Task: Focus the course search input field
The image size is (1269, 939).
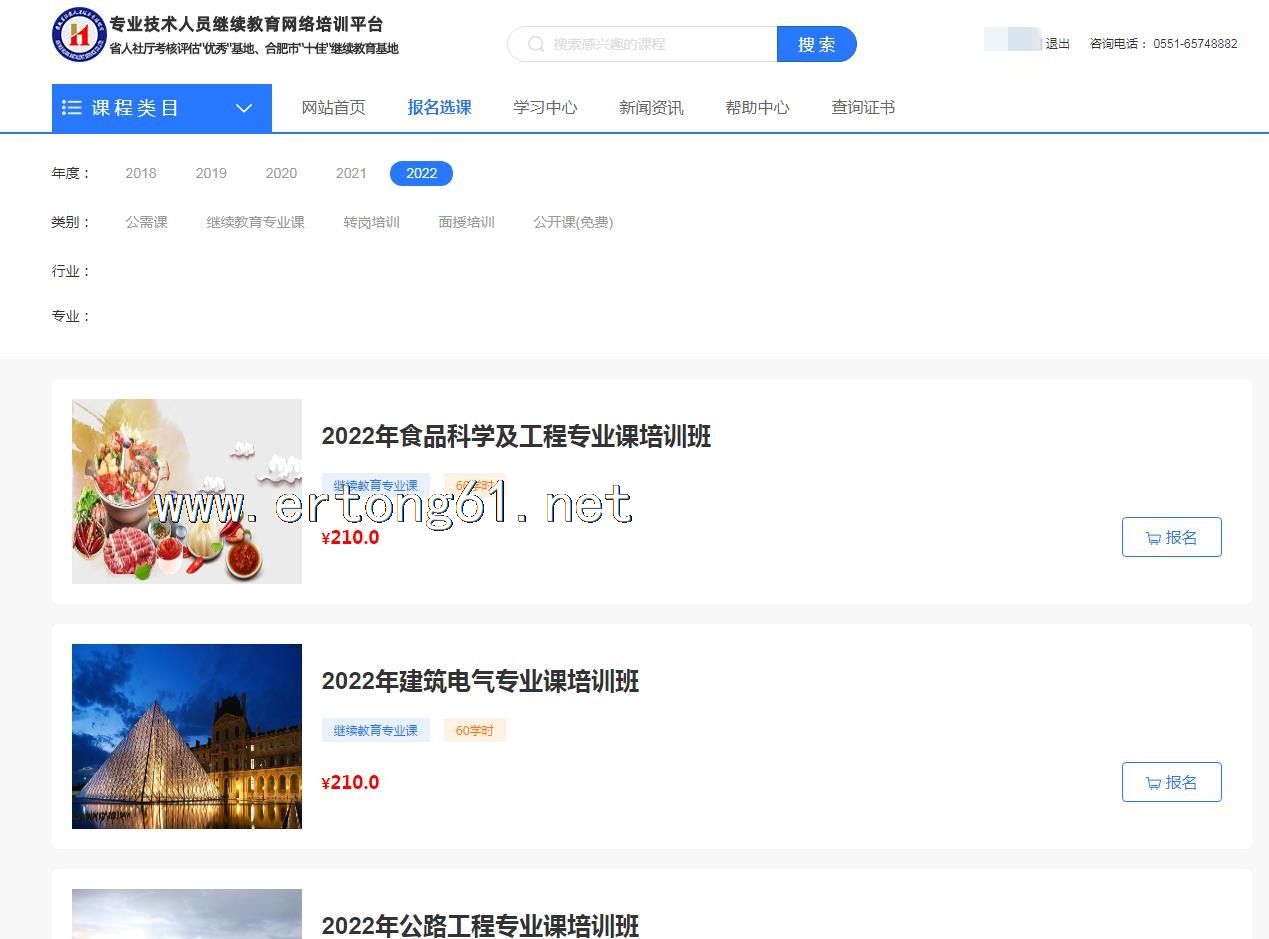Action: 660,44
